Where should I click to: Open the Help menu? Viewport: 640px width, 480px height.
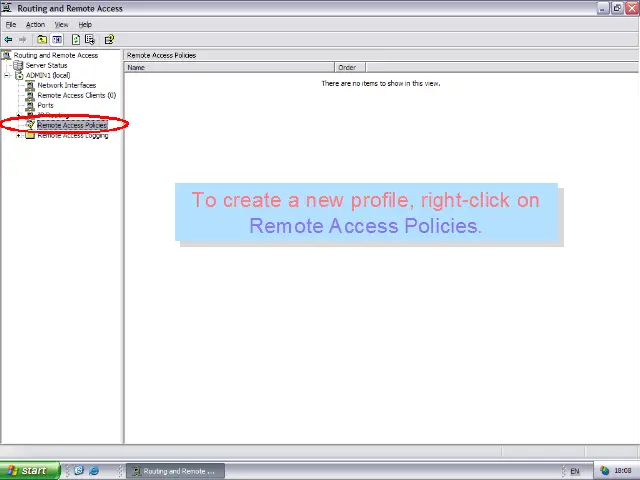point(85,24)
